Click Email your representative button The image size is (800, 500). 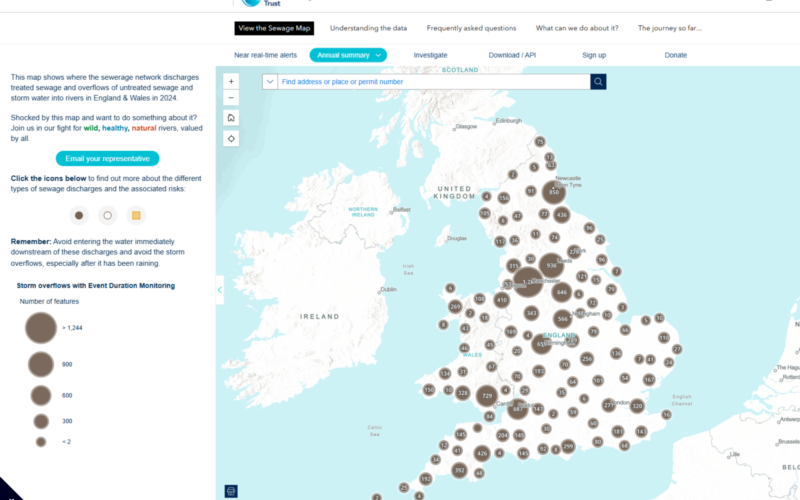[x=108, y=159]
